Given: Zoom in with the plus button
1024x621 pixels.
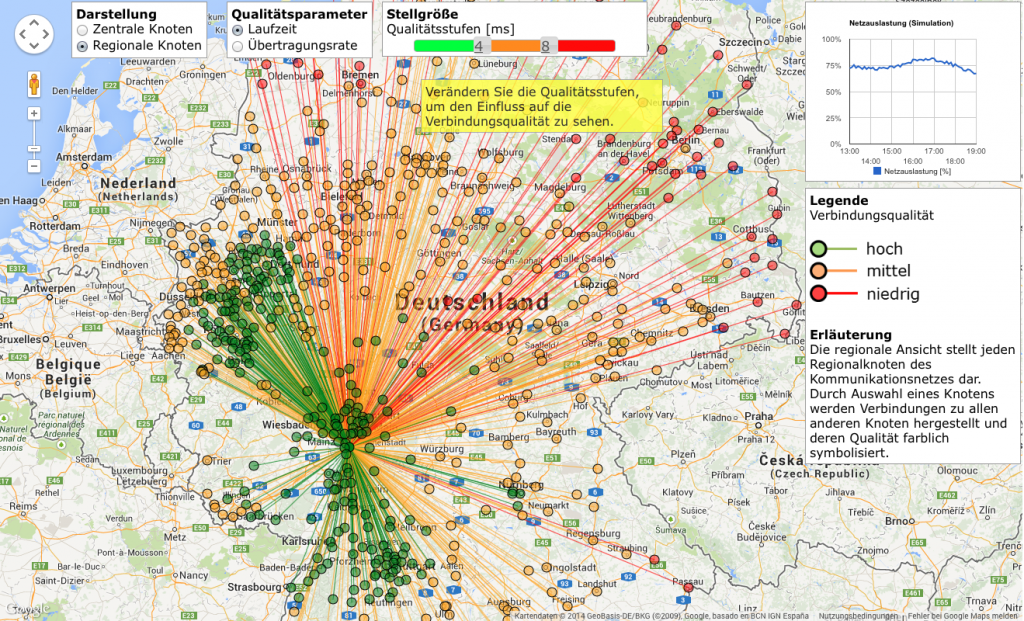Looking at the screenshot, I should pyautogui.click(x=34, y=114).
